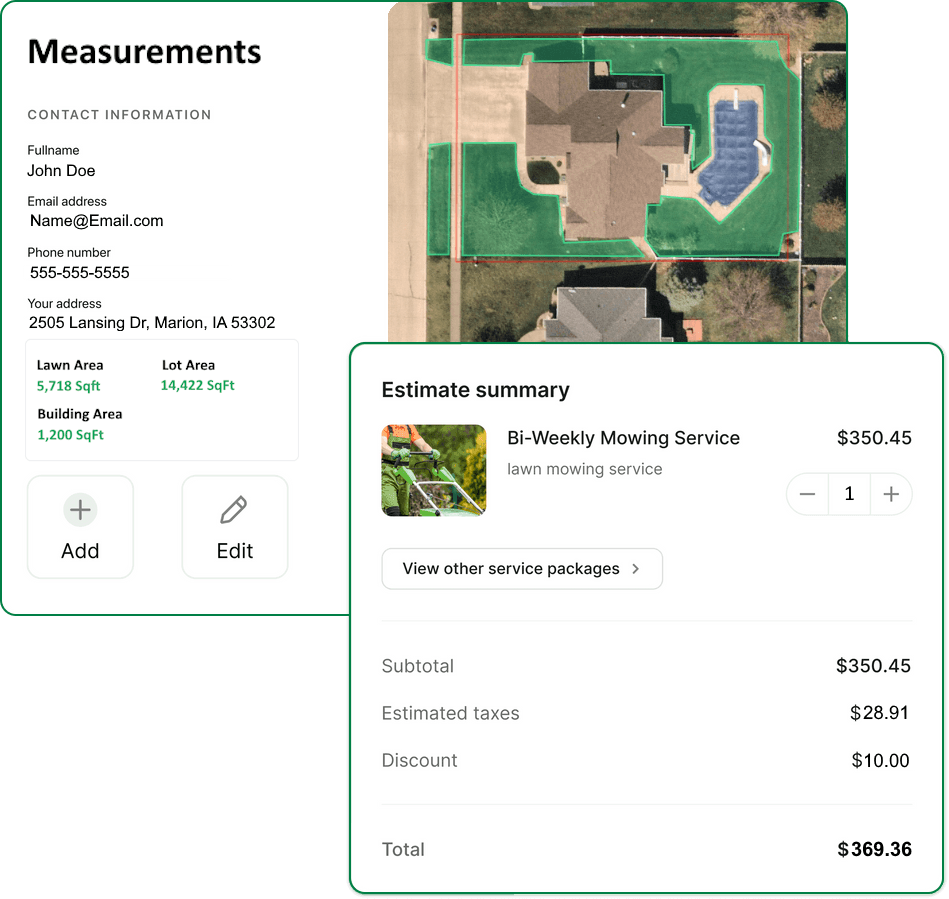Click the Building Area 1,200 SqFt value

pos(71,435)
